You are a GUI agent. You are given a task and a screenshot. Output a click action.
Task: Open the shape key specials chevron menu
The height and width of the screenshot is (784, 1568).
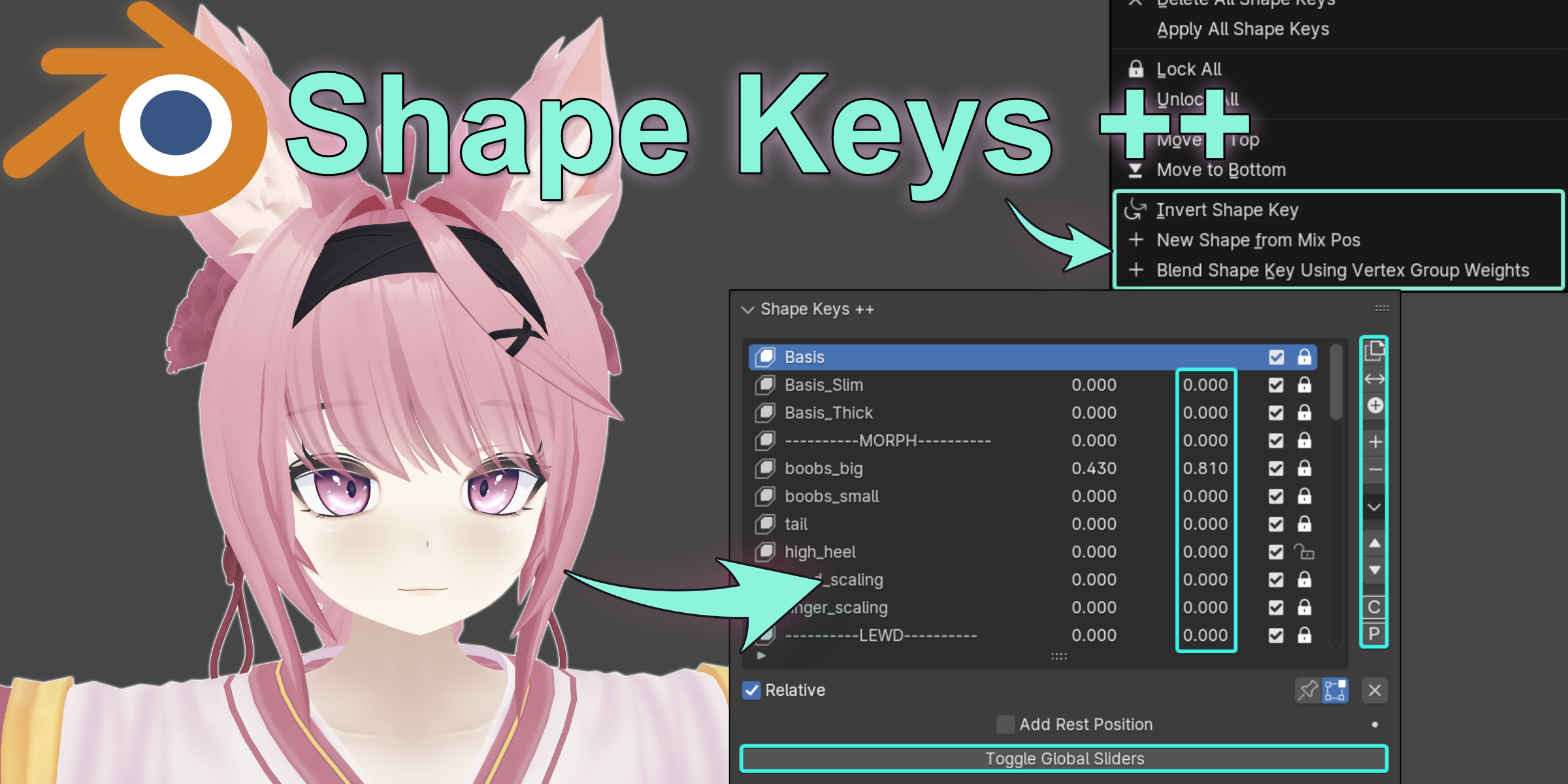1375,507
